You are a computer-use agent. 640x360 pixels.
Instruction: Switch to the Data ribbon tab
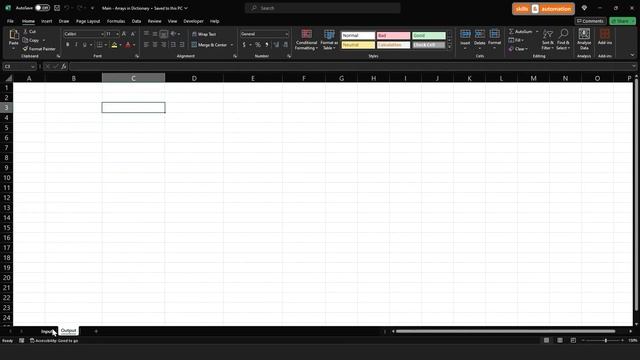(136, 21)
